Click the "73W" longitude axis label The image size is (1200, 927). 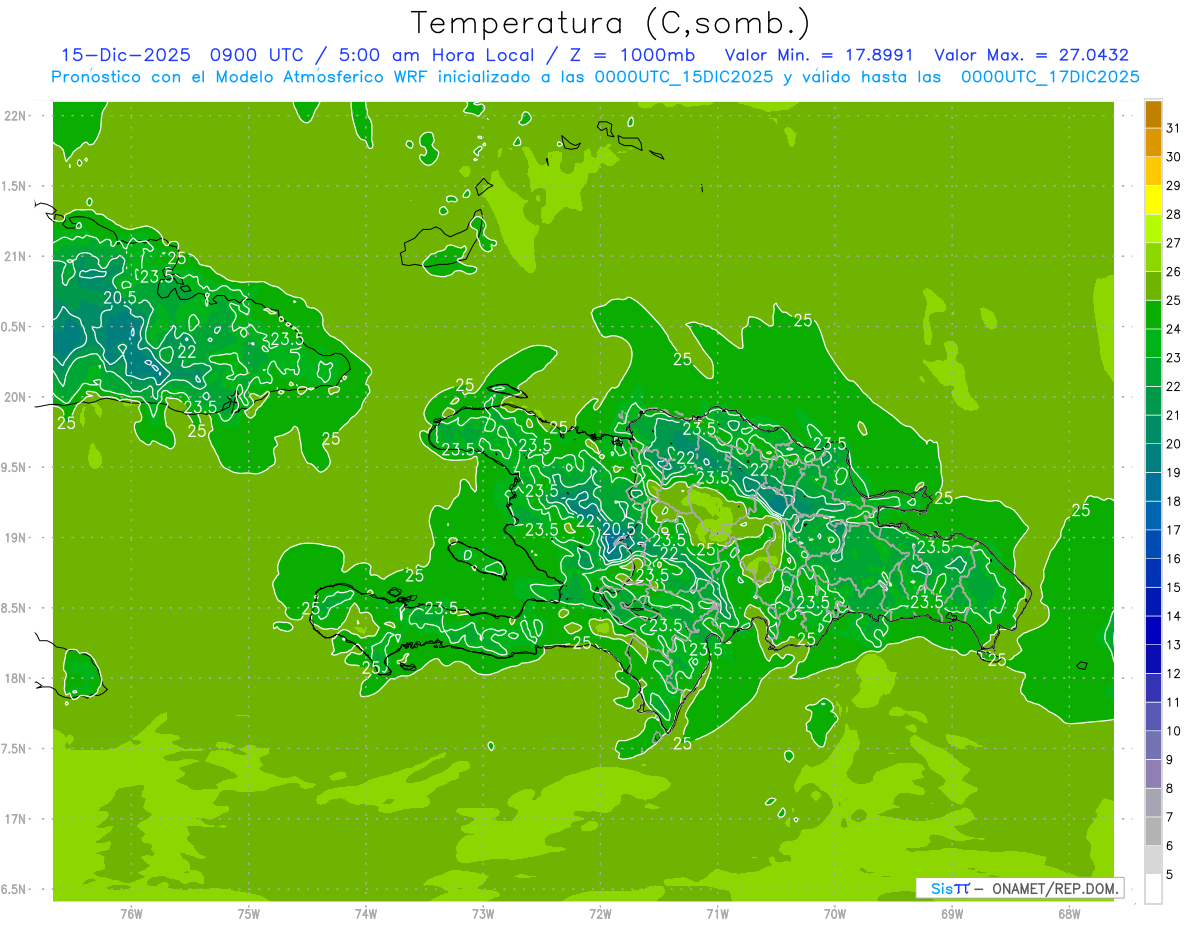(483, 913)
